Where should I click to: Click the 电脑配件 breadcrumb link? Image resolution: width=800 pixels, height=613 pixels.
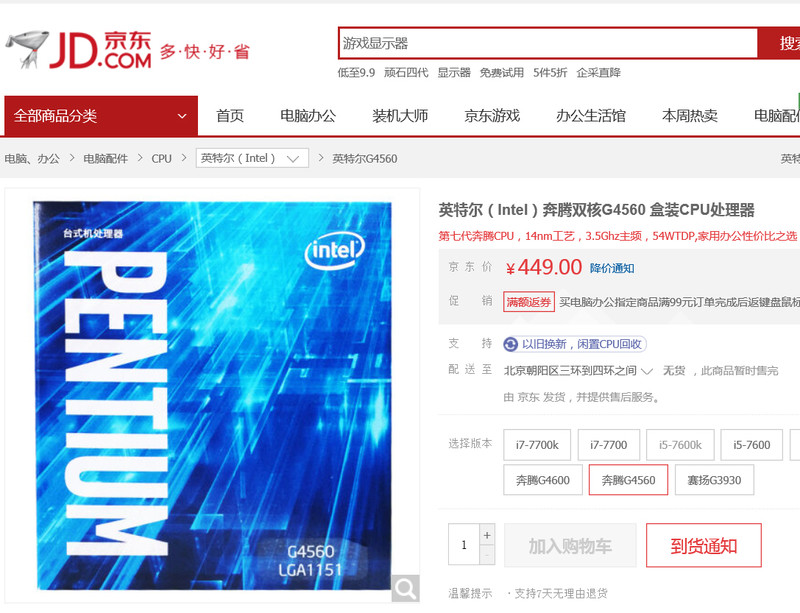pyautogui.click(x=106, y=159)
